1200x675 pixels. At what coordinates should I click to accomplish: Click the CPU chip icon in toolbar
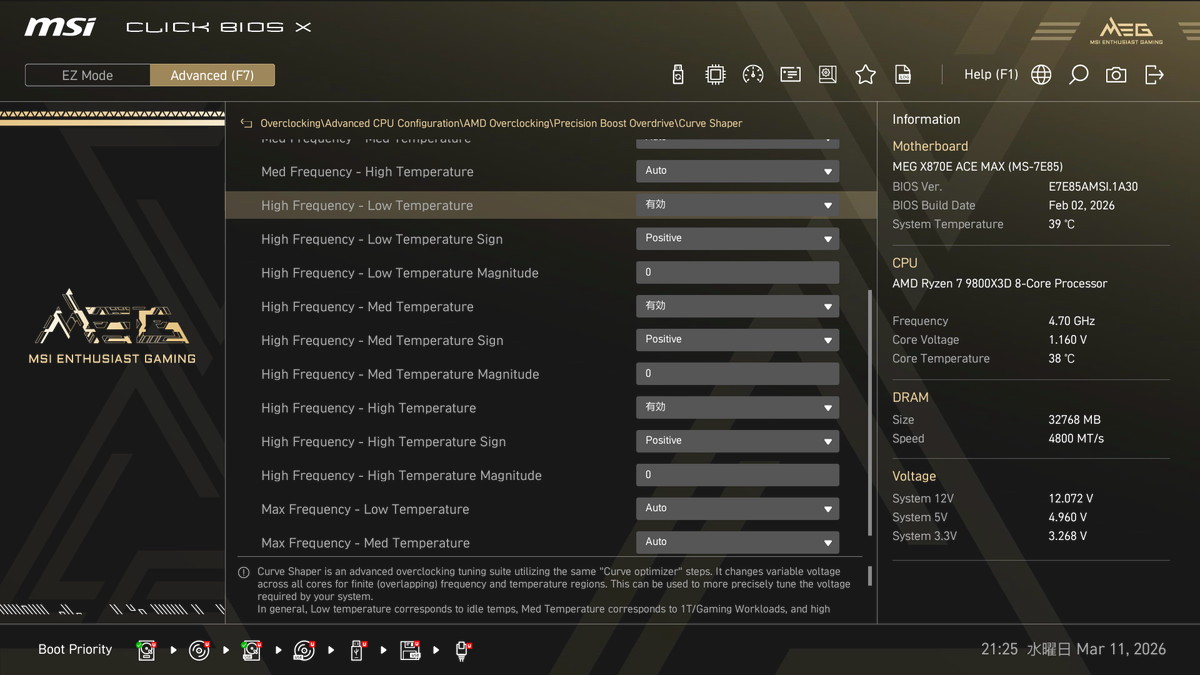(x=715, y=75)
